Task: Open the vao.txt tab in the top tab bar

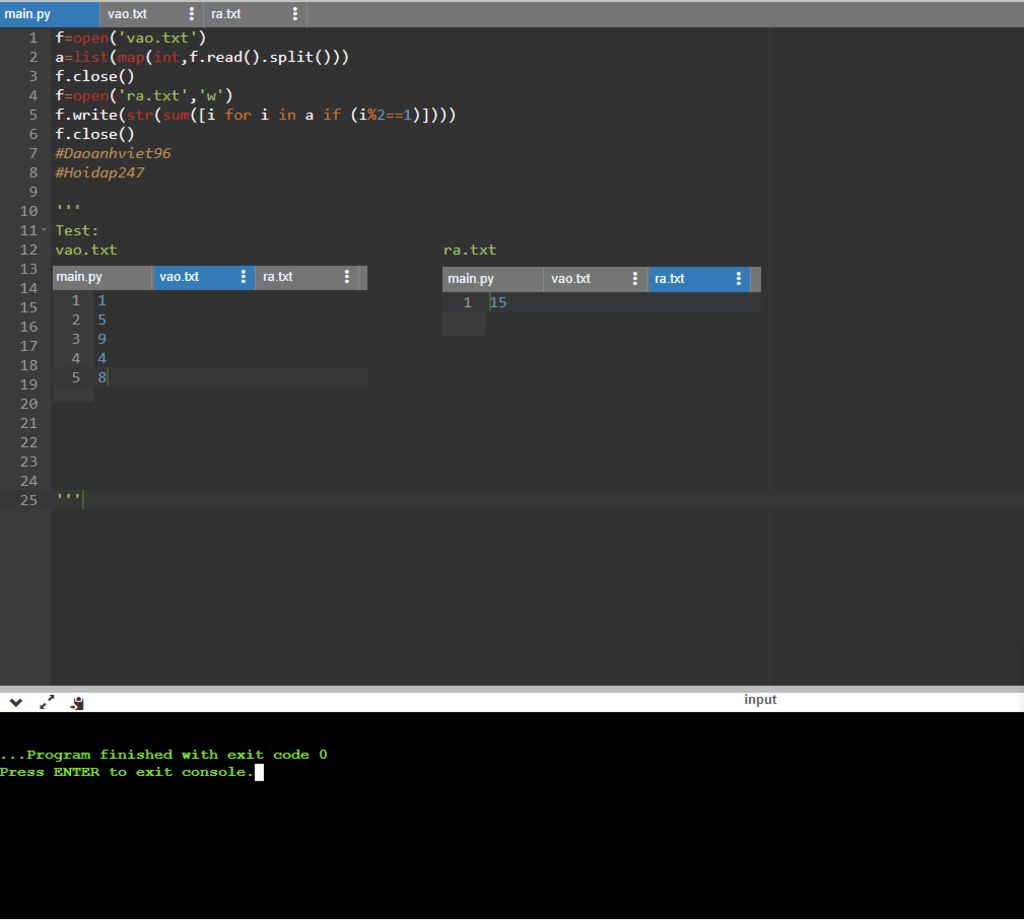Action: point(127,14)
